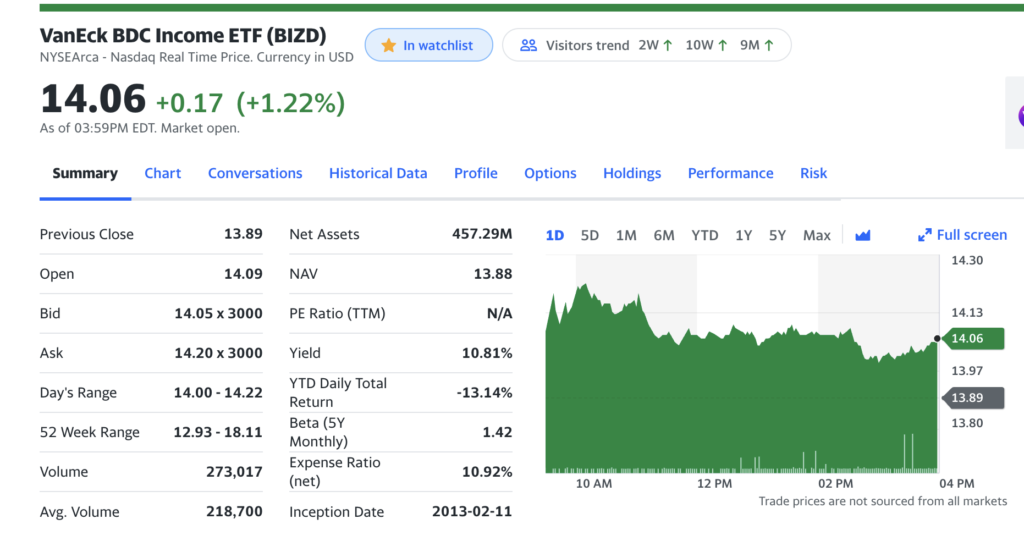Open the area chart type icon
Image resolution: width=1024 pixels, height=541 pixels.
click(863, 235)
